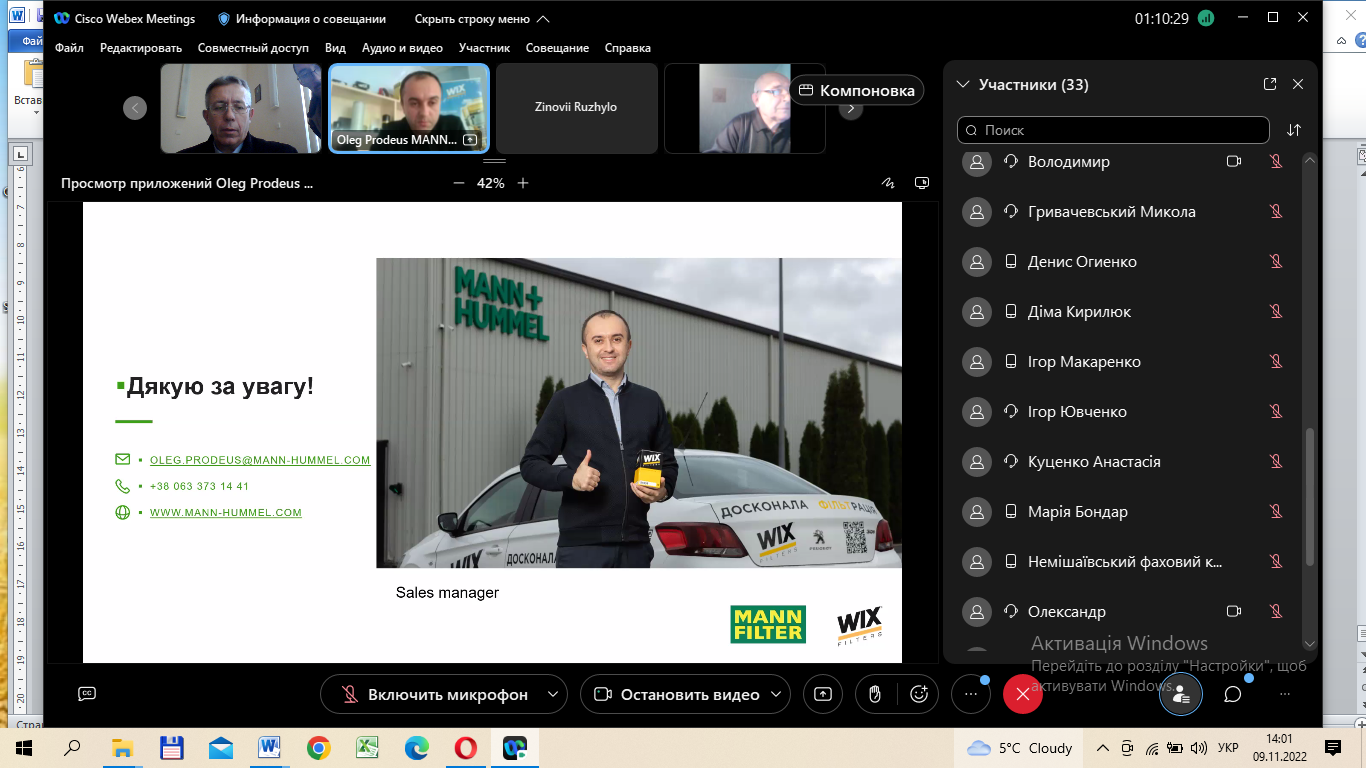Select participant Немішаївський фаховий к...
The width and height of the screenshot is (1366, 768).
click(x=1124, y=562)
